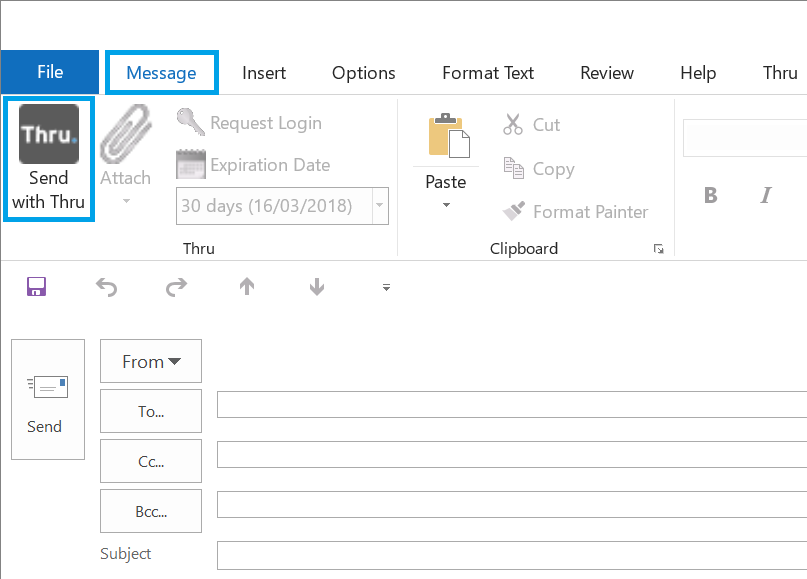The height and width of the screenshot is (579, 807).
Task: Undo the last action
Action: tap(107, 287)
